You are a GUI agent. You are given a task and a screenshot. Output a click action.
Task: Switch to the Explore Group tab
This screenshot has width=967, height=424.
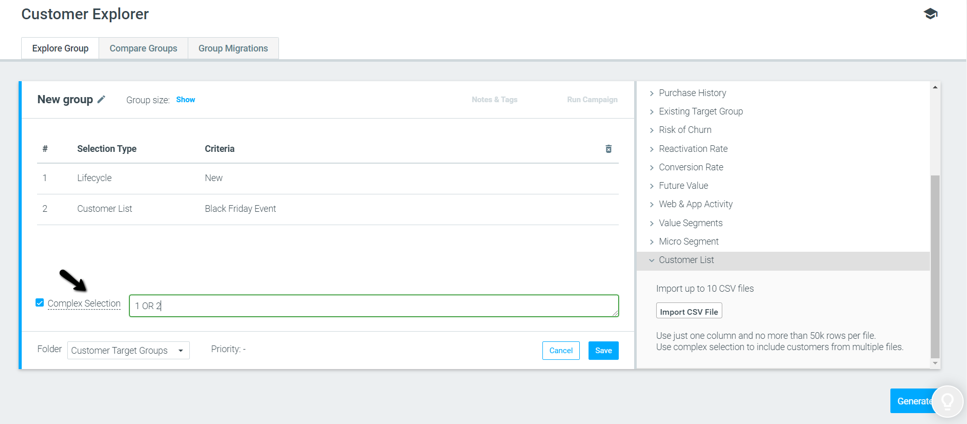tap(60, 48)
